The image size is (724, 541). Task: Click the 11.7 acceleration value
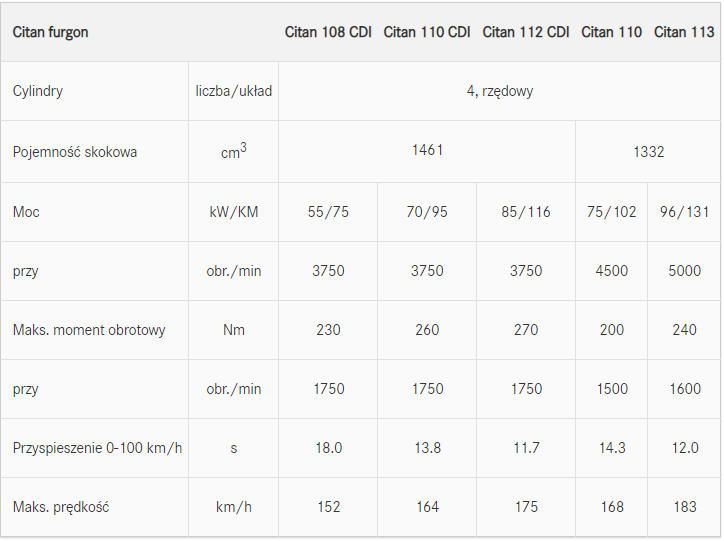[526, 448]
